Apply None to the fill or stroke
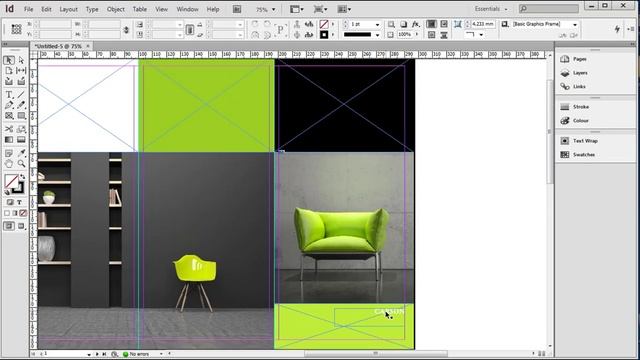The height and width of the screenshot is (360, 640). (x=23, y=213)
